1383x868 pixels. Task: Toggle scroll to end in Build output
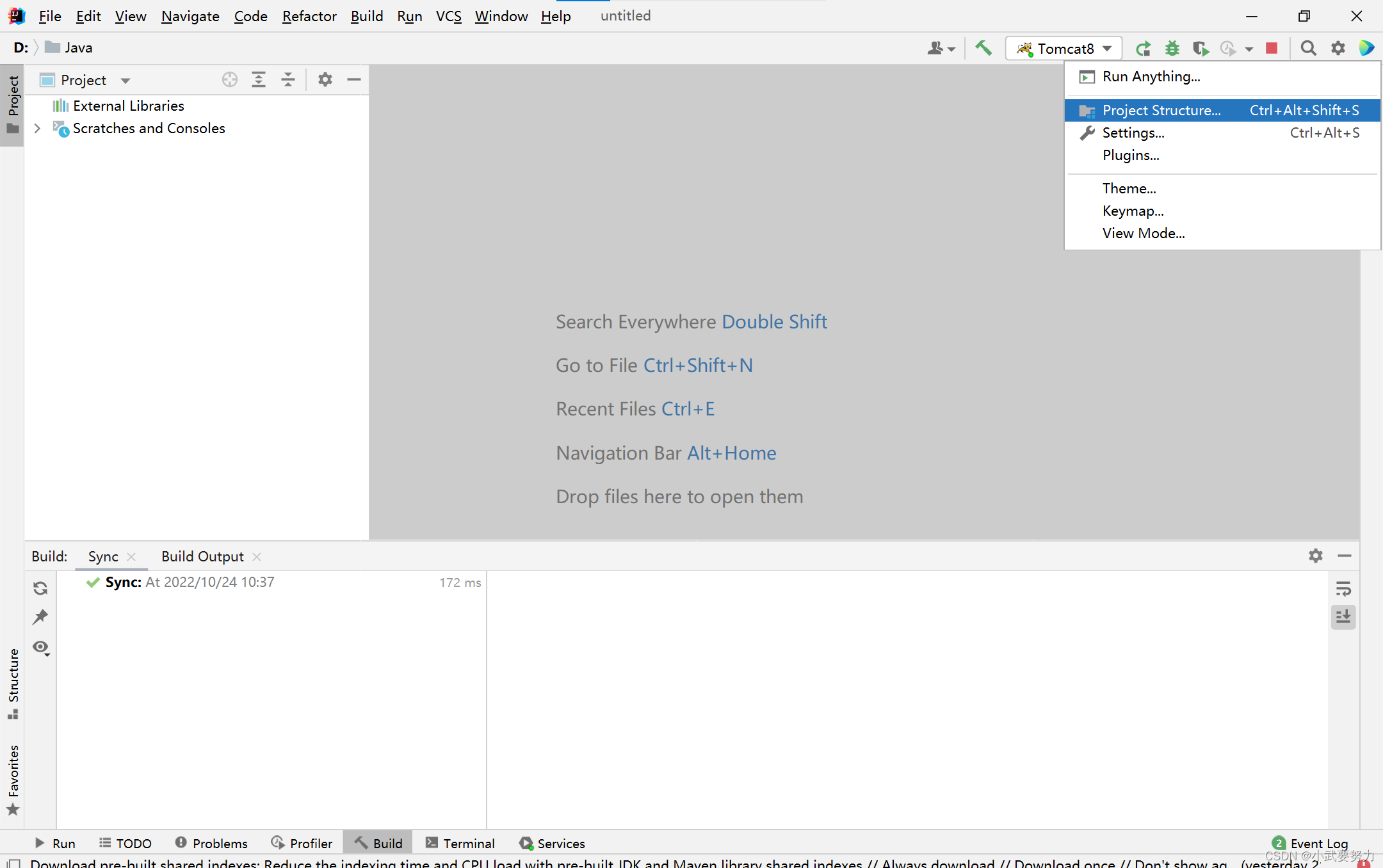point(1343,617)
